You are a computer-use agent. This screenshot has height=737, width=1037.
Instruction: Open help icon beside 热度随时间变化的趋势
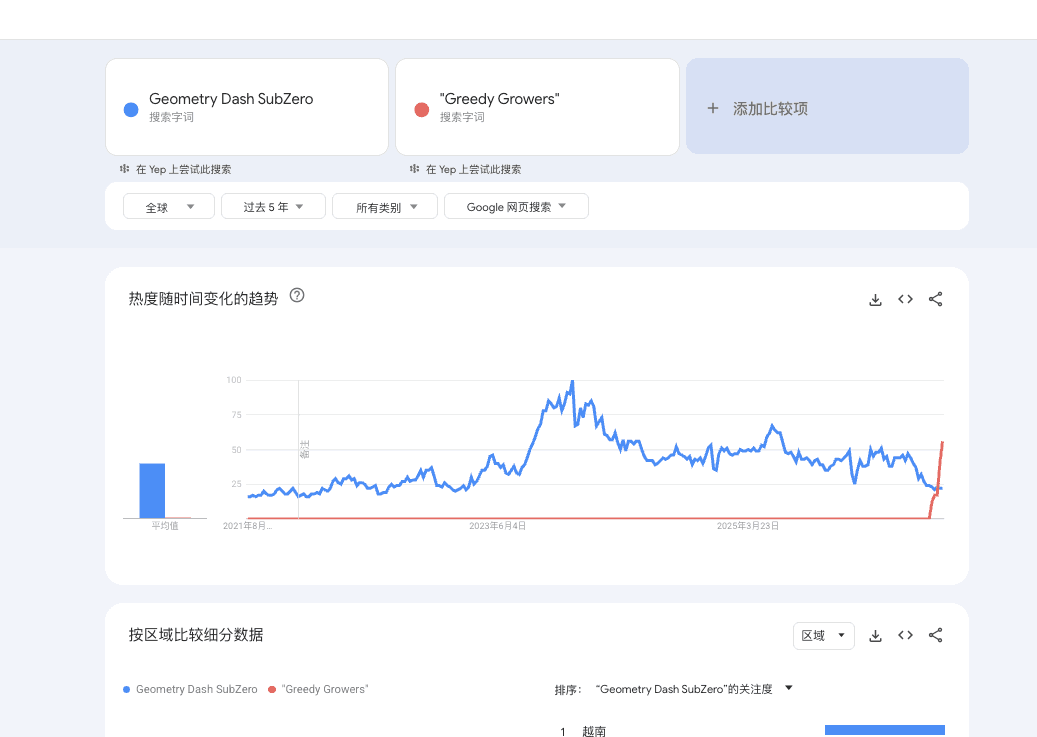(297, 296)
